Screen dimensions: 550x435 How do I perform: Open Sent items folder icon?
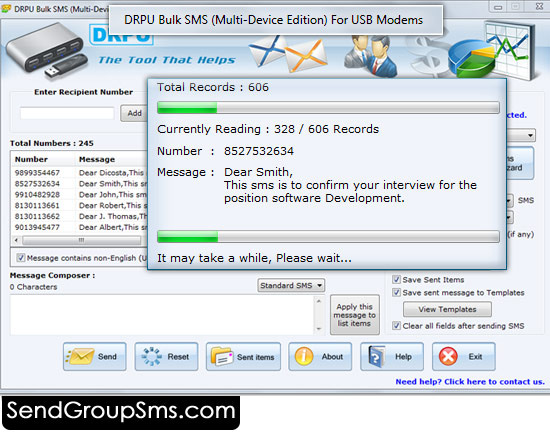tap(222, 356)
